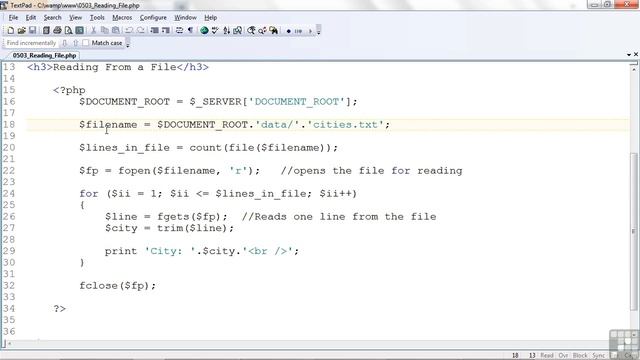Open the Macros menu
Screen dimensions: 640x360
[122, 18]
